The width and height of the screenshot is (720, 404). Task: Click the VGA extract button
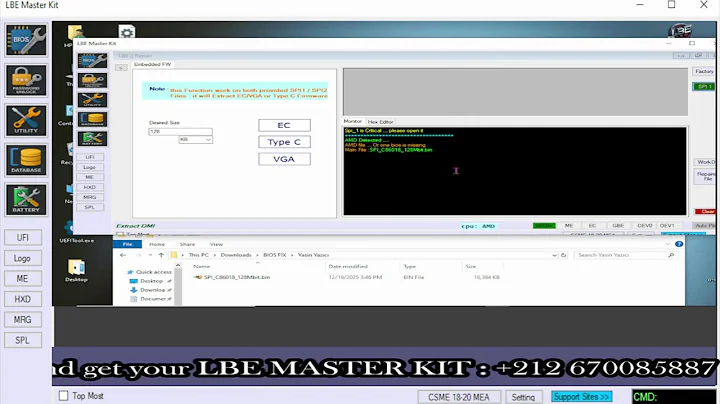[x=284, y=159]
